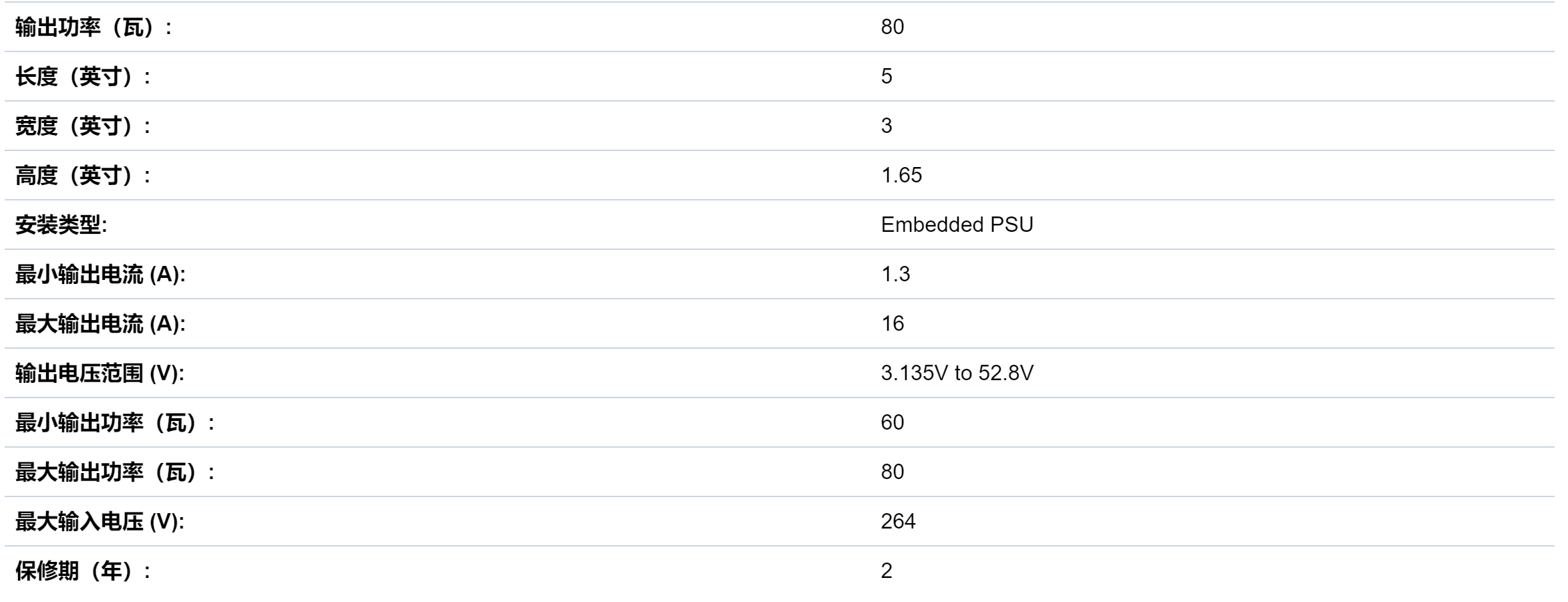The width and height of the screenshot is (1568, 602).
Task: Click the 最小输出功率（瓦）label
Action: pos(115,423)
